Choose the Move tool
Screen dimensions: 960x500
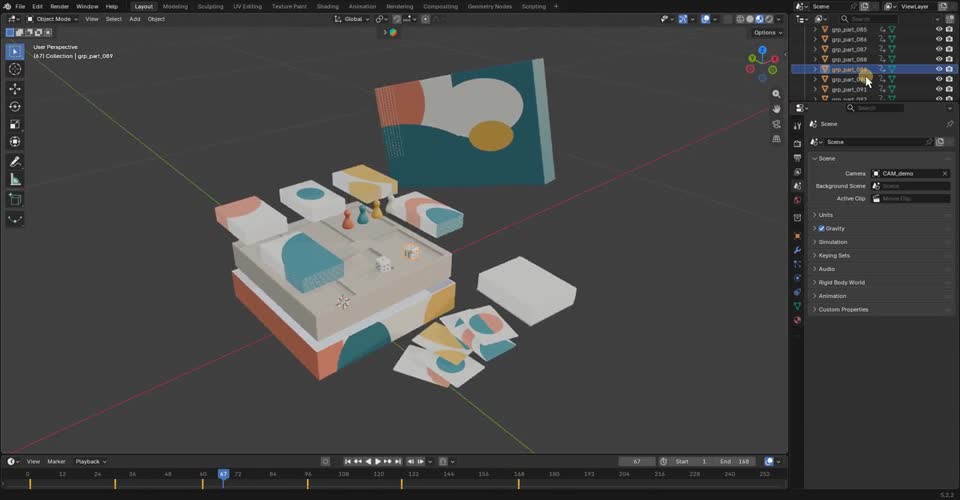coord(15,89)
